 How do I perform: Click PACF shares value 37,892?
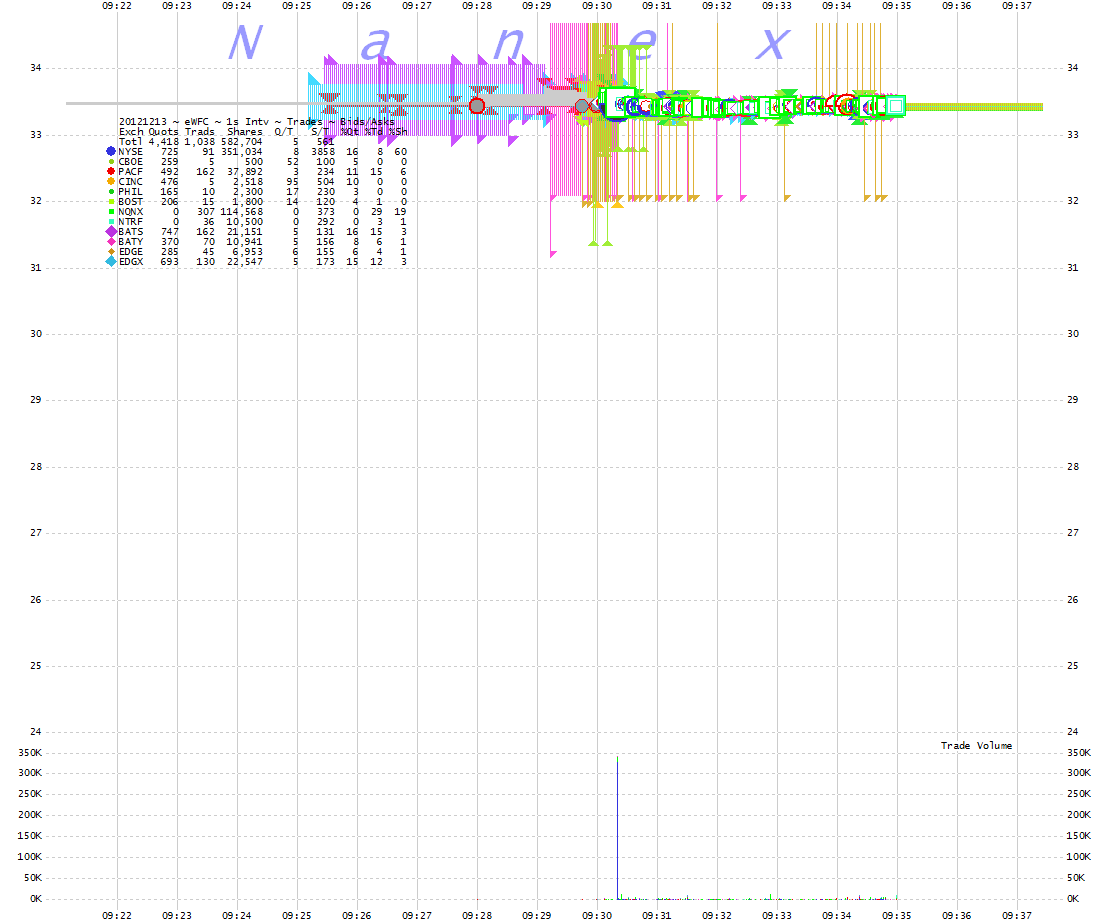(245, 171)
